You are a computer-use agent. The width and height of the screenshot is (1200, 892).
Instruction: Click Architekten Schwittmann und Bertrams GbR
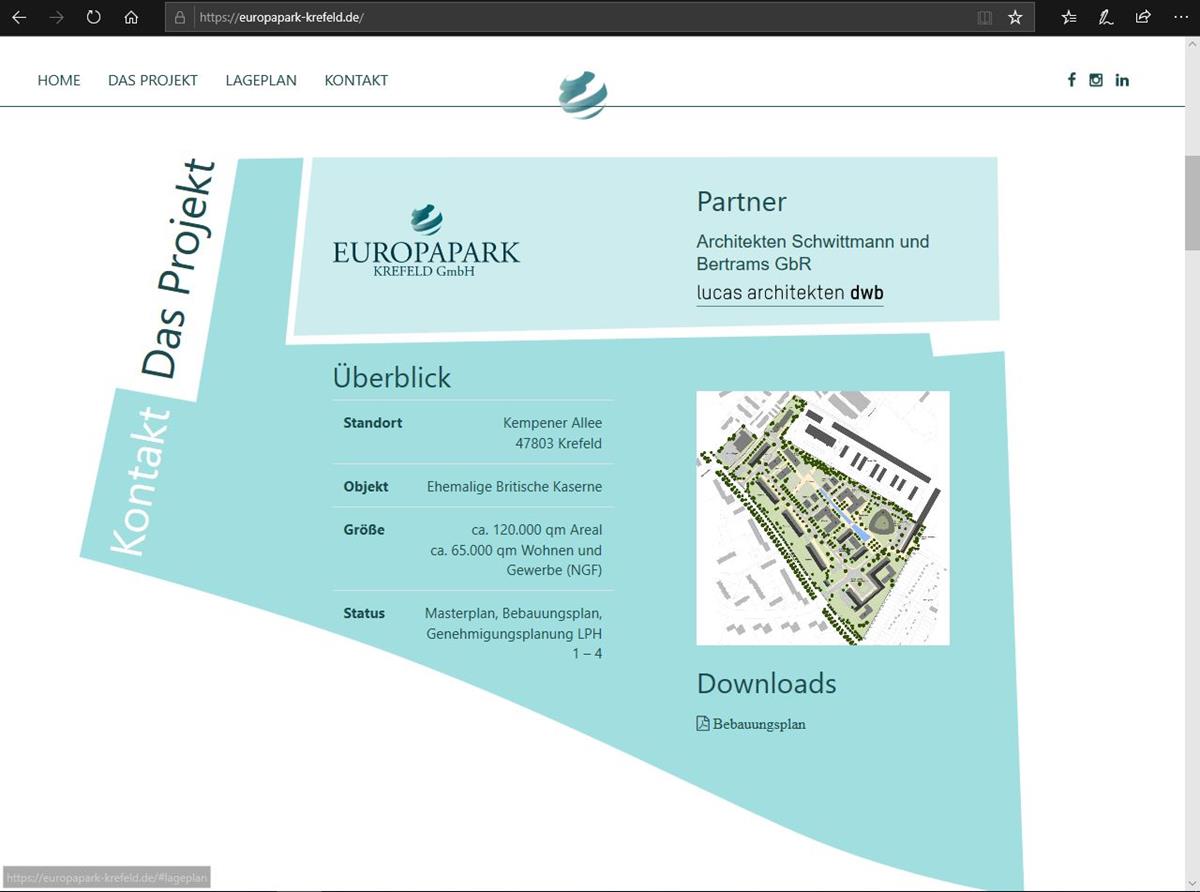pyautogui.click(x=813, y=253)
